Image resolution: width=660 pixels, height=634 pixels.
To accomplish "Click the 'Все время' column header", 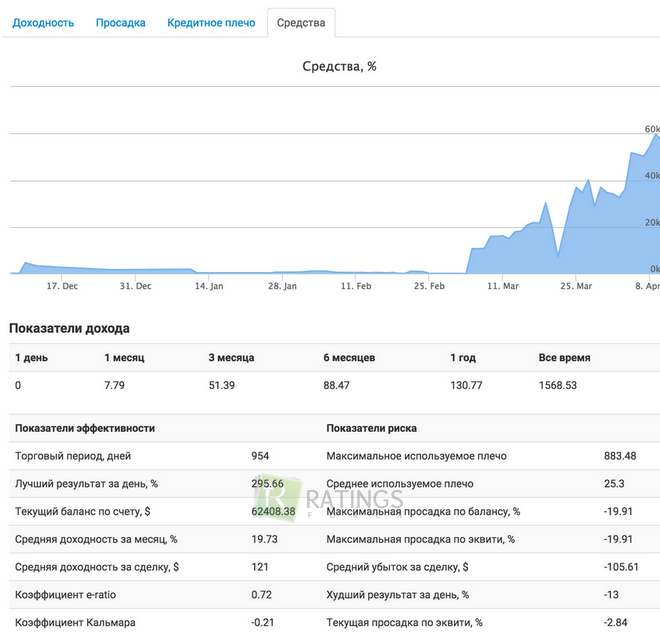I will click(x=564, y=358).
